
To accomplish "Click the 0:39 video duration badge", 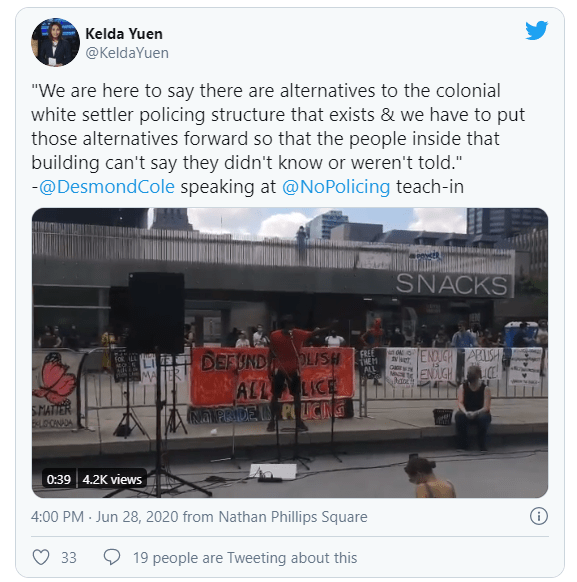I will [59, 480].
